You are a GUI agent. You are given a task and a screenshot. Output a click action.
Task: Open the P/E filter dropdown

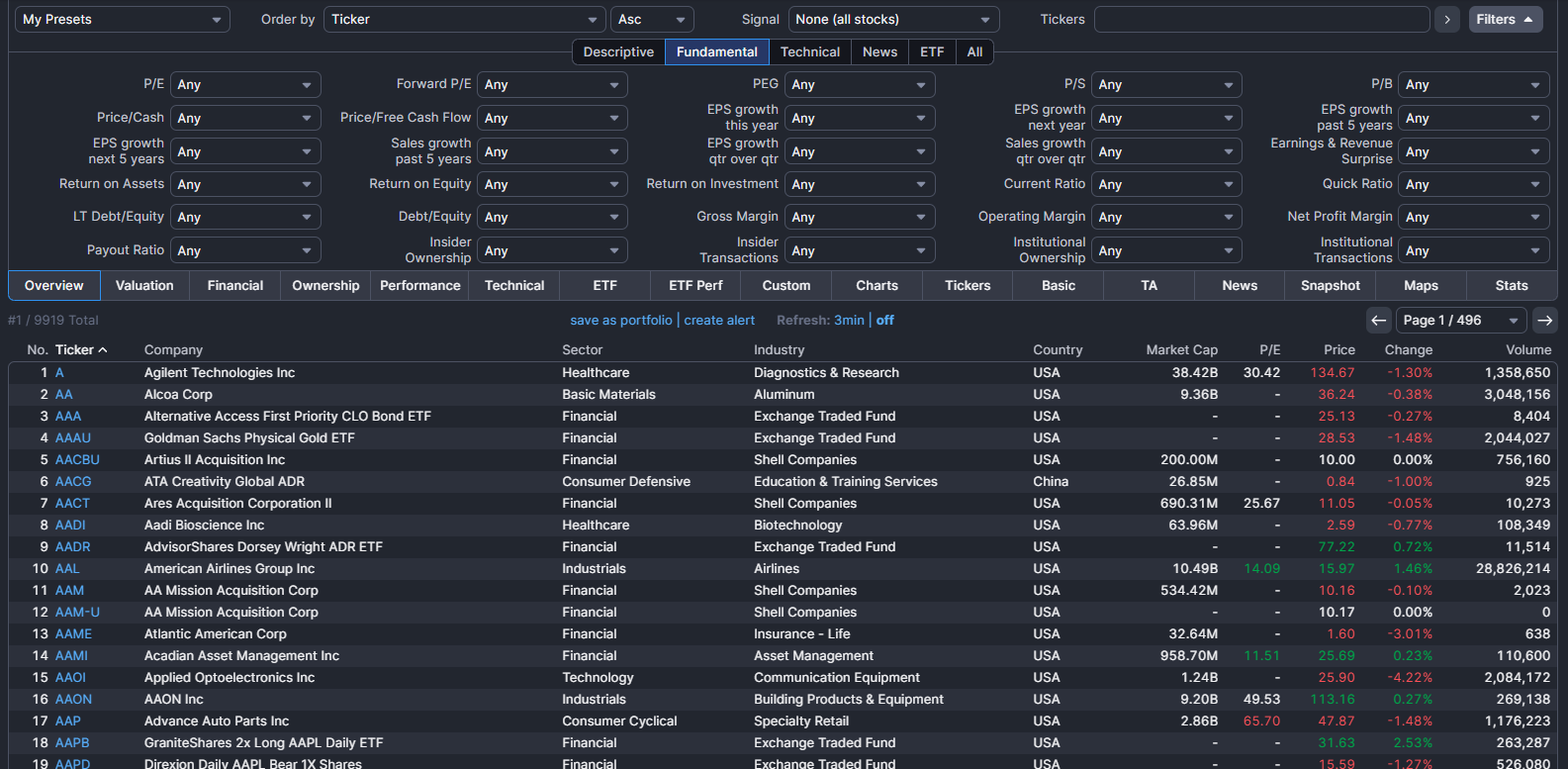tap(245, 85)
